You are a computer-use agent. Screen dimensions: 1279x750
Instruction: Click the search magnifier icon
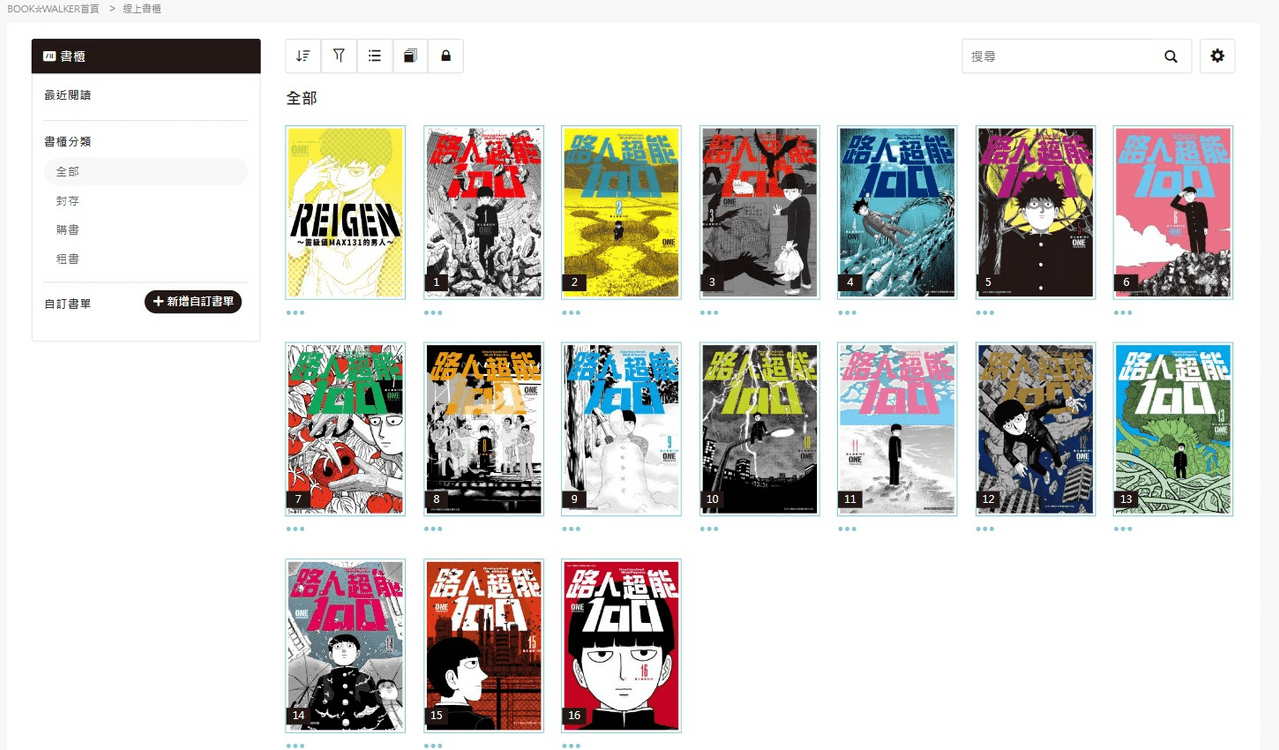(1171, 57)
